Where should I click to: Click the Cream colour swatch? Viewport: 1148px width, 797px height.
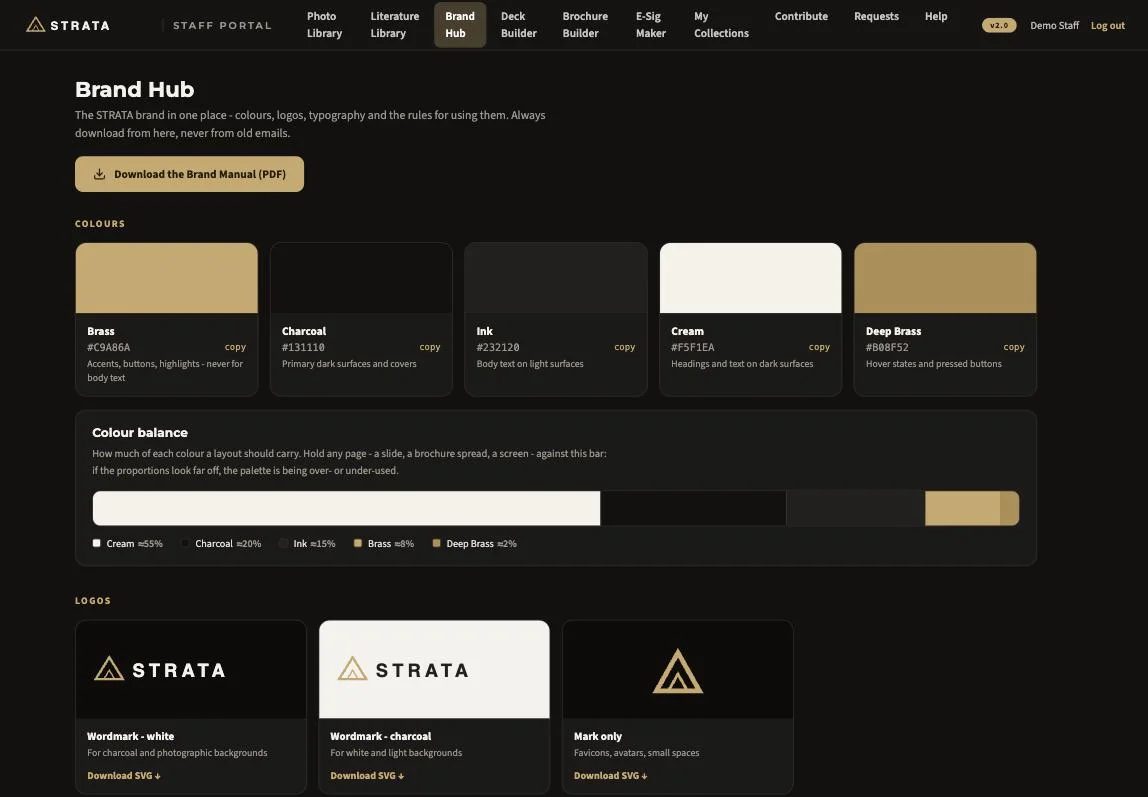coord(750,278)
